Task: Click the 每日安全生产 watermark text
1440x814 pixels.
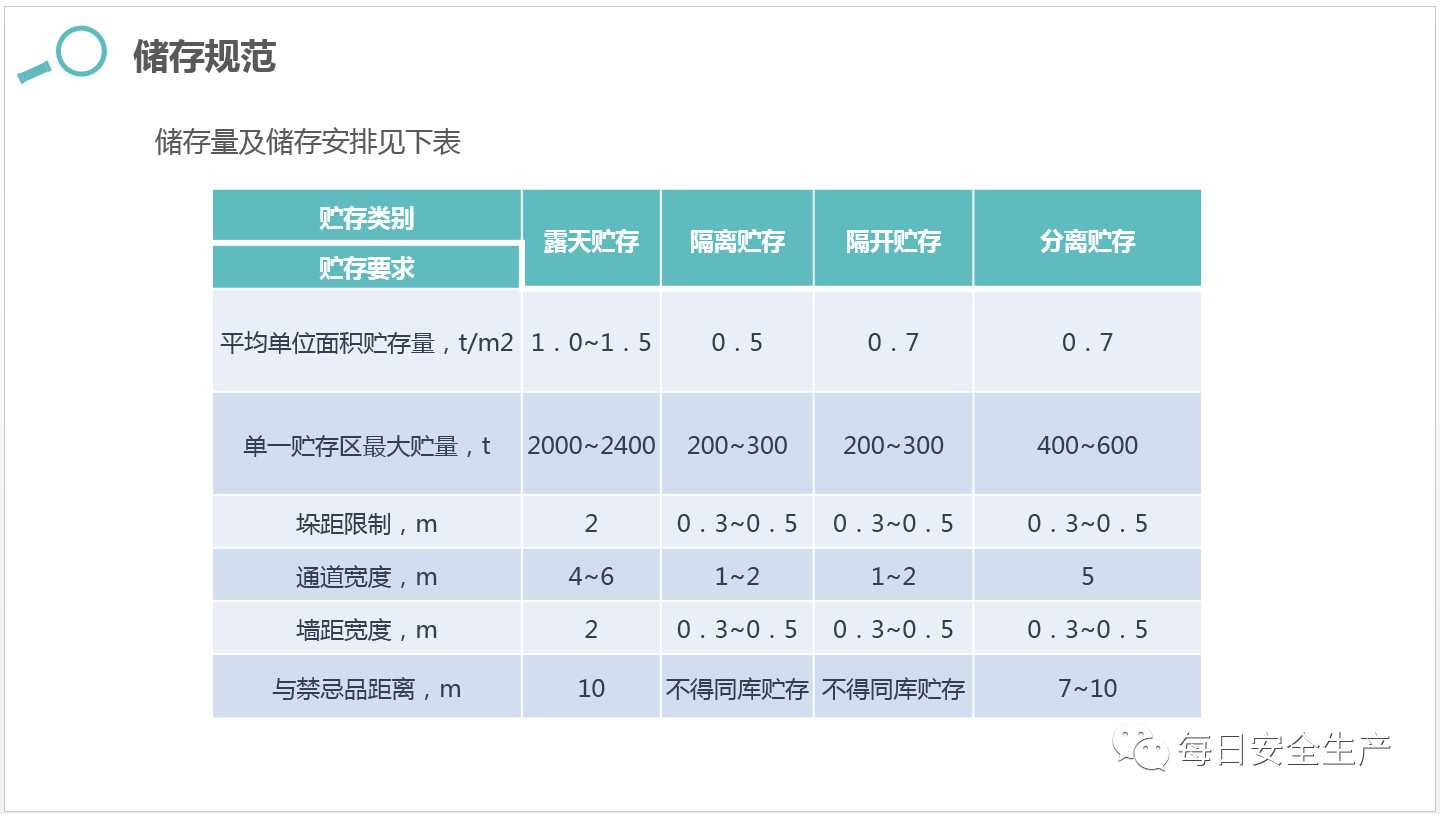Action: (1284, 748)
